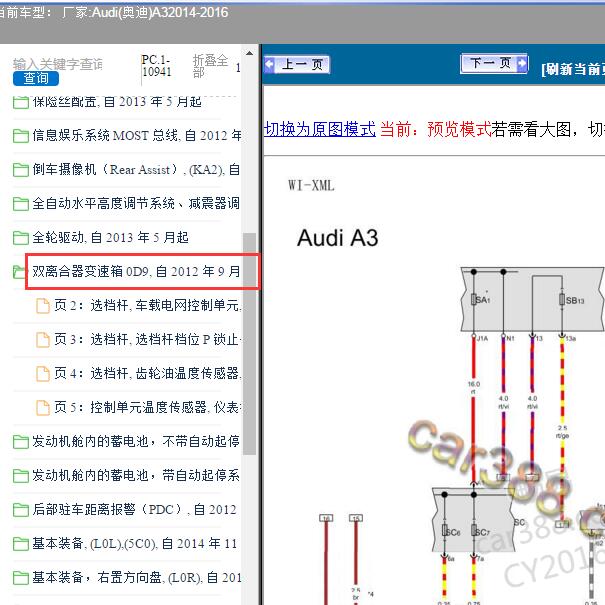Open folder 全自动水平高度调节系统
The height and width of the screenshot is (605, 605).
point(136,203)
